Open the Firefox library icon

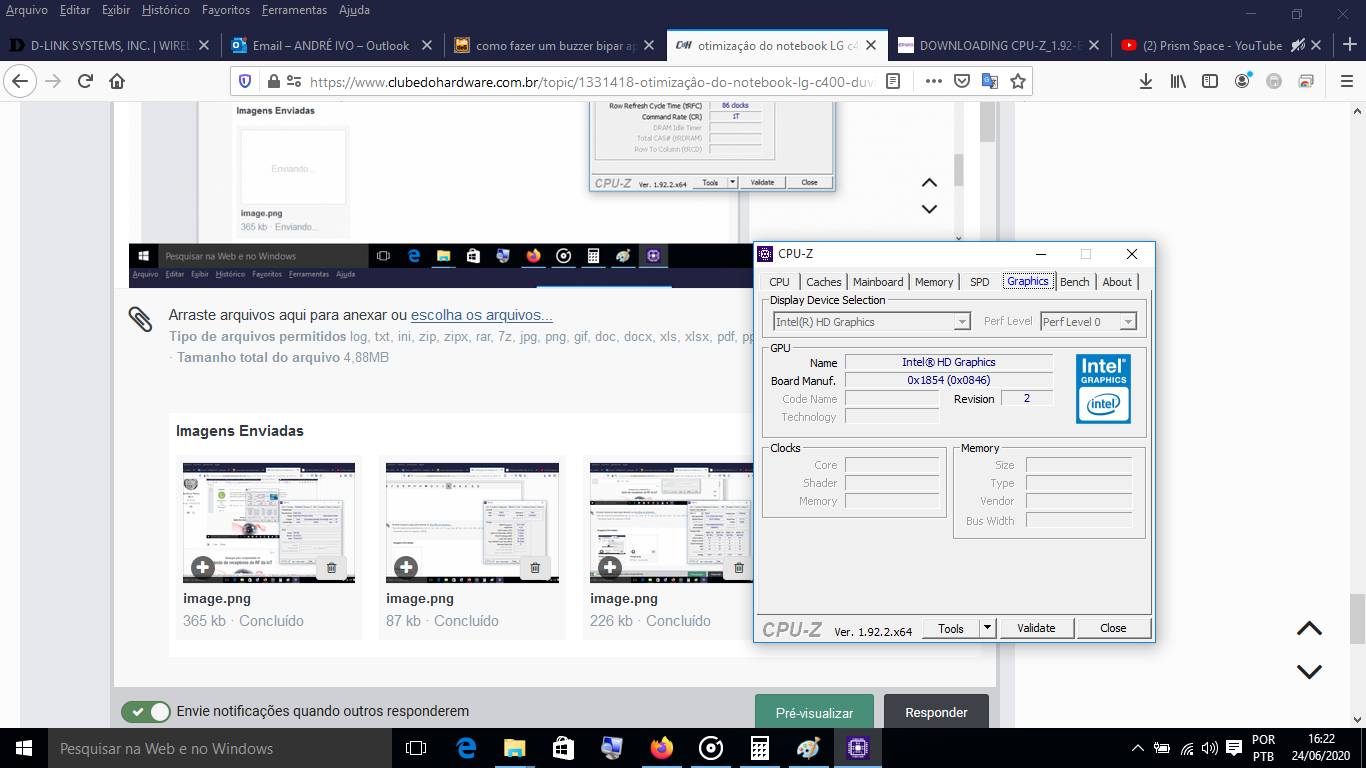(1178, 81)
